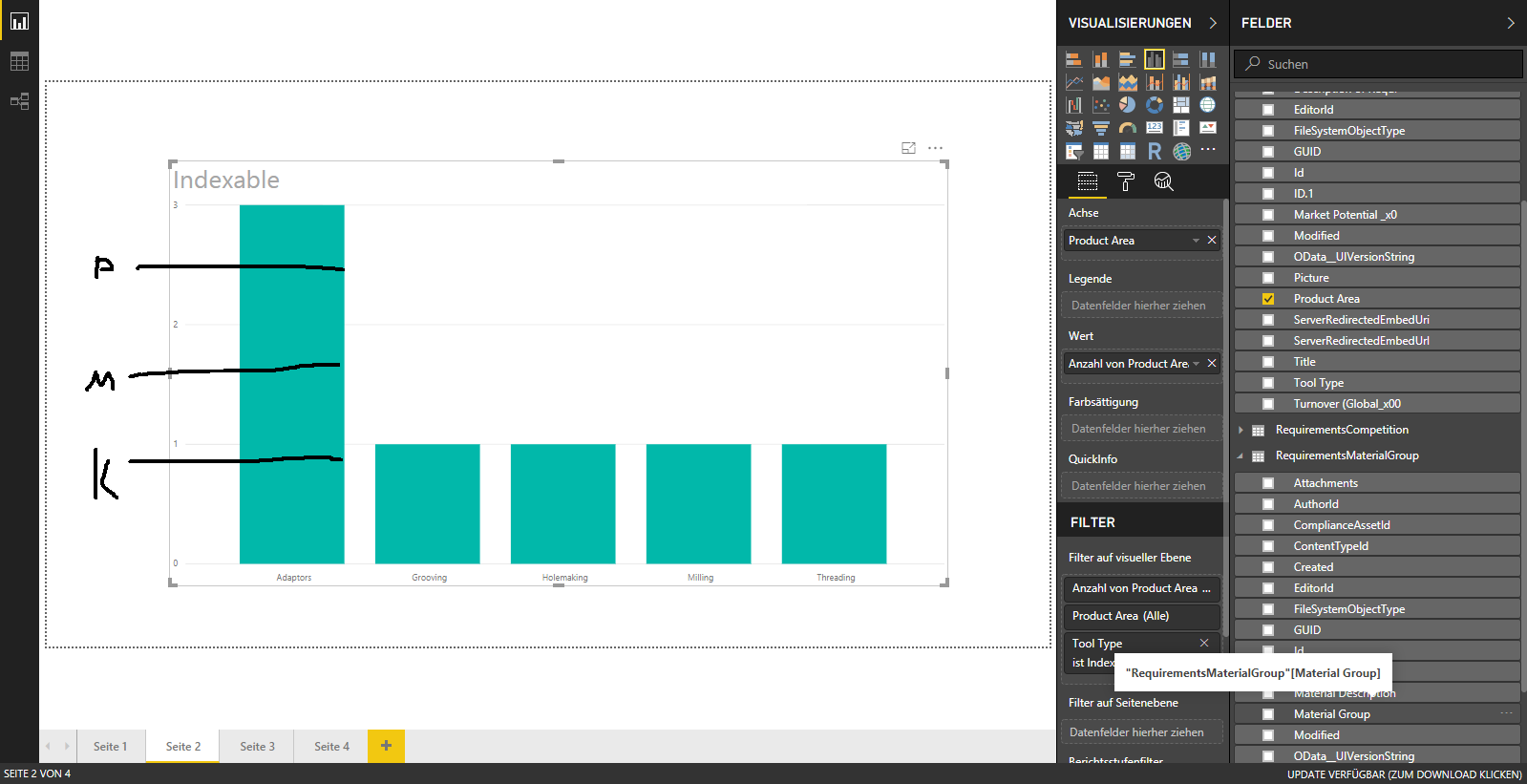The image size is (1527, 784).
Task: Switch to the Seite 1 tab
Action: tap(110, 747)
